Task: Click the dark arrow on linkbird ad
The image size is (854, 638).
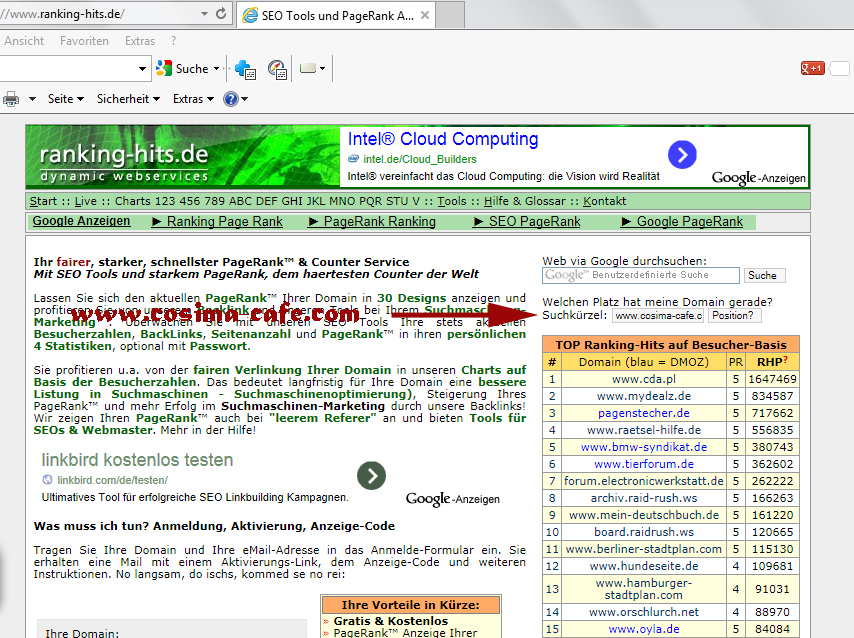Action: pyautogui.click(x=371, y=476)
